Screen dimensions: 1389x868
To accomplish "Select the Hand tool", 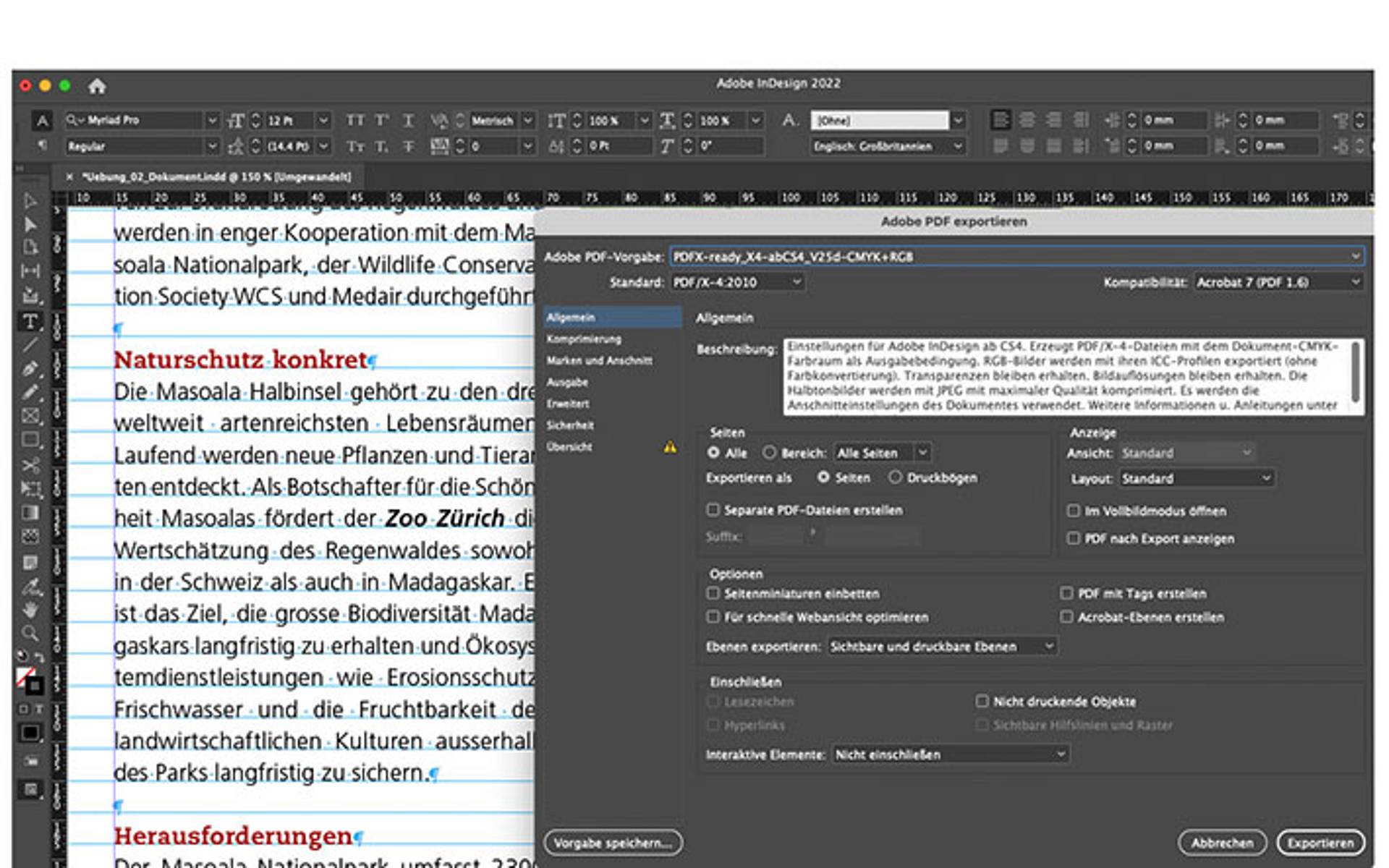I will [30, 610].
